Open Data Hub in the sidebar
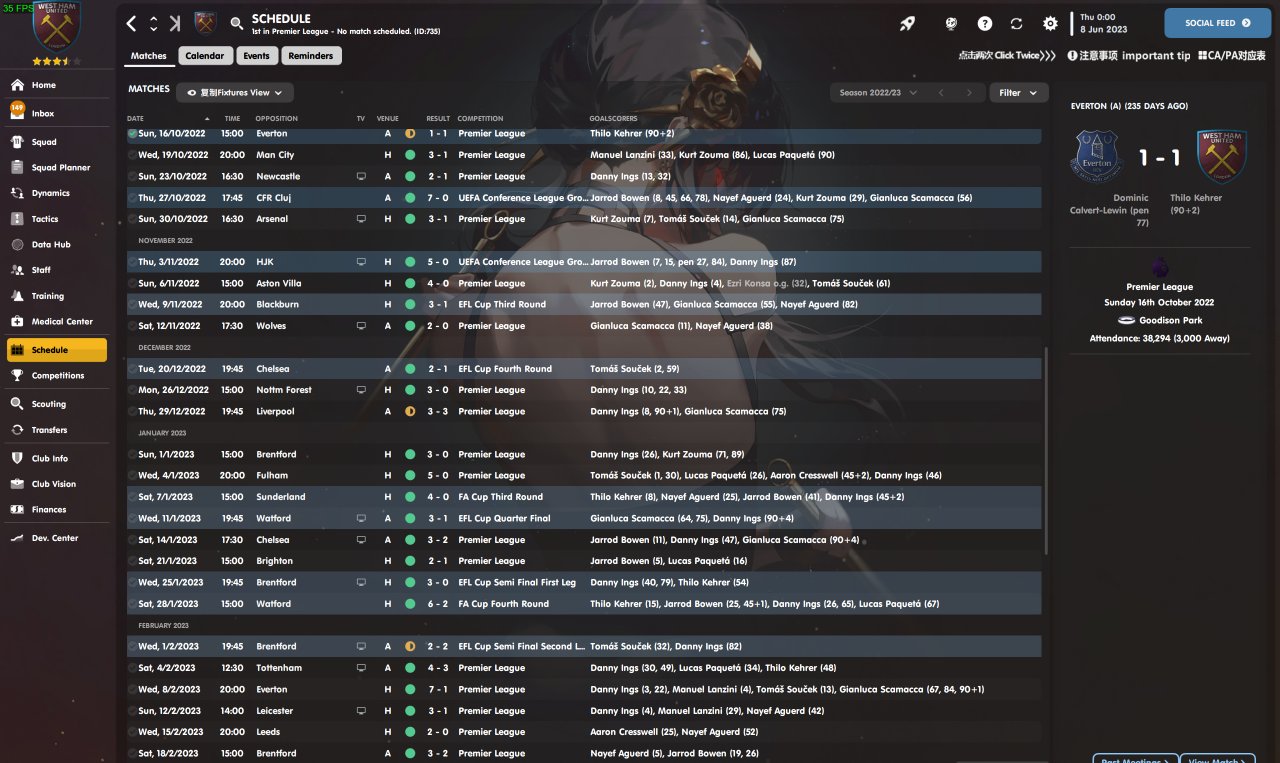1280x763 pixels. coord(59,244)
